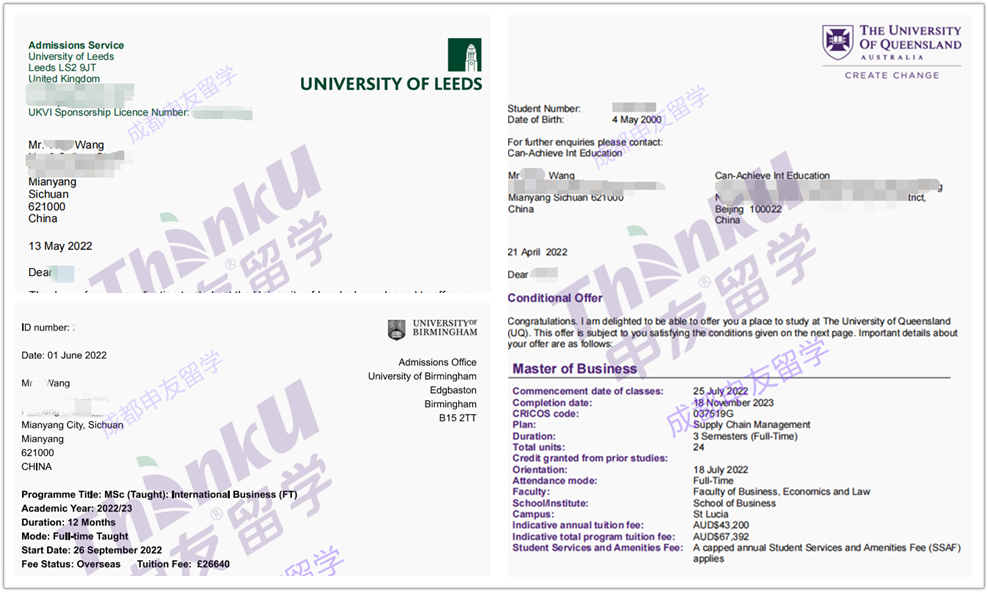Click the University of Leeds tower logo
The image size is (988, 592).
464,54
